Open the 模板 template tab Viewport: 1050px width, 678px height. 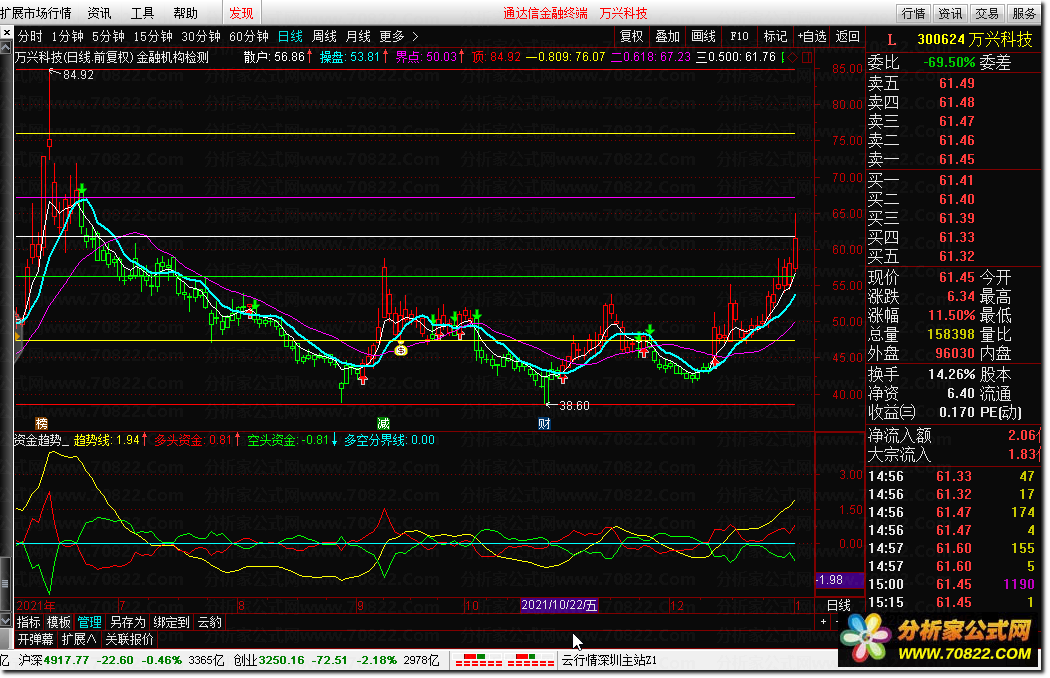tap(59, 622)
